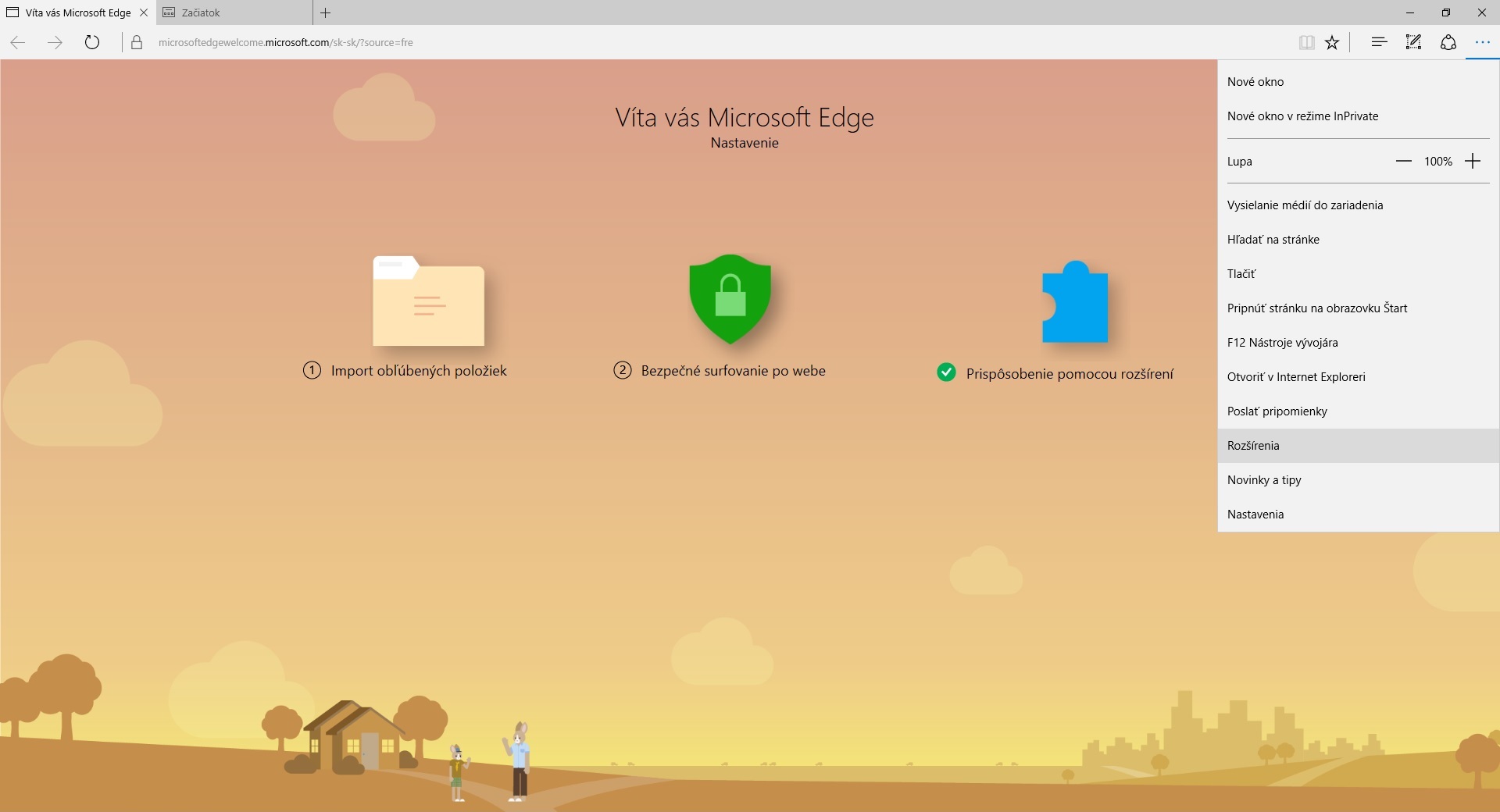Click the Forward navigation arrow

(55, 42)
